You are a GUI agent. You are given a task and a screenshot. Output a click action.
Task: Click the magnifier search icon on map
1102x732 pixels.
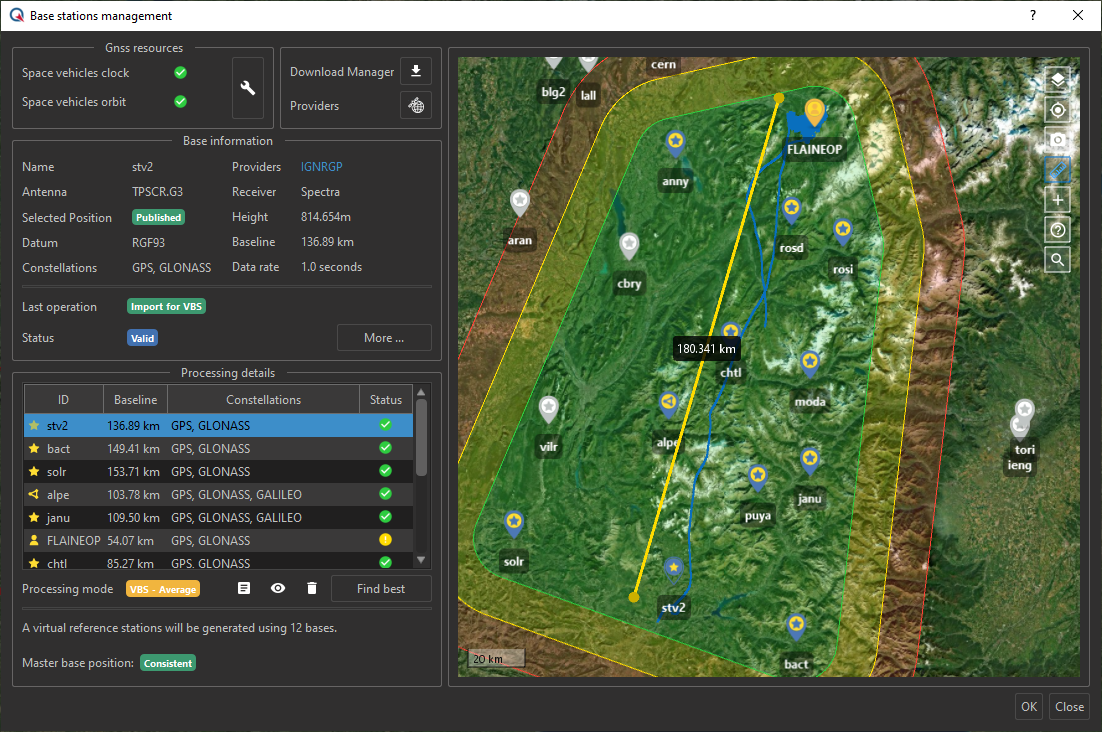pos(1057,260)
